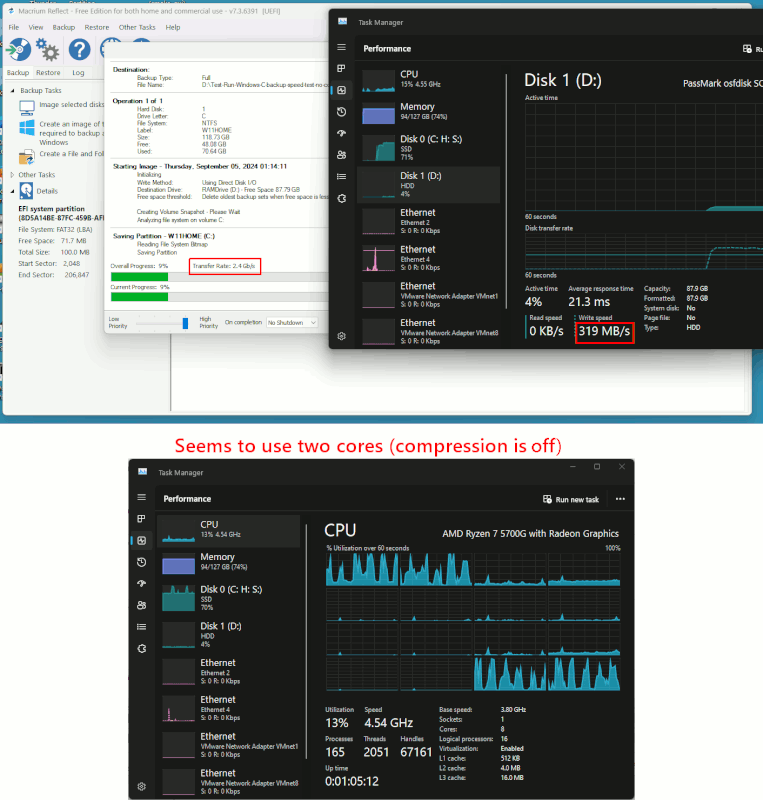Open the Restore menu in menu bar
Image resolution: width=763 pixels, height=800 pixels.
[x=97, y=27]
